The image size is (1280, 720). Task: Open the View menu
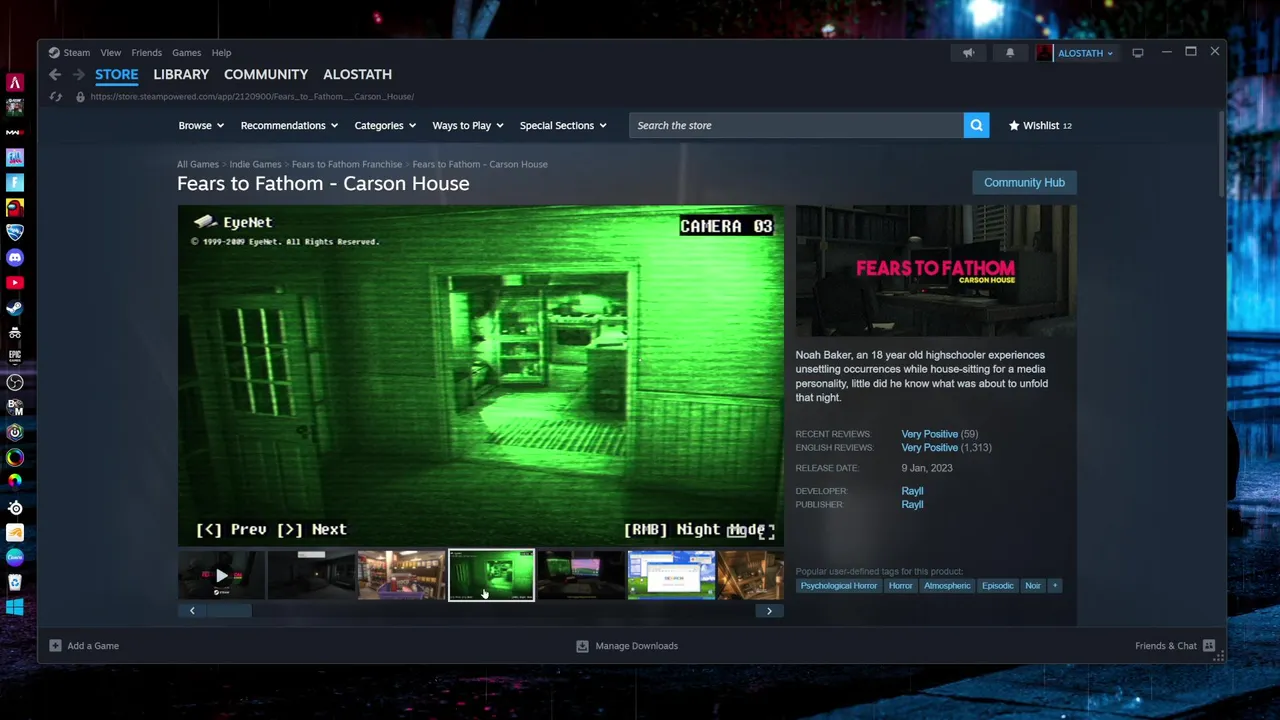coord(110,53)
